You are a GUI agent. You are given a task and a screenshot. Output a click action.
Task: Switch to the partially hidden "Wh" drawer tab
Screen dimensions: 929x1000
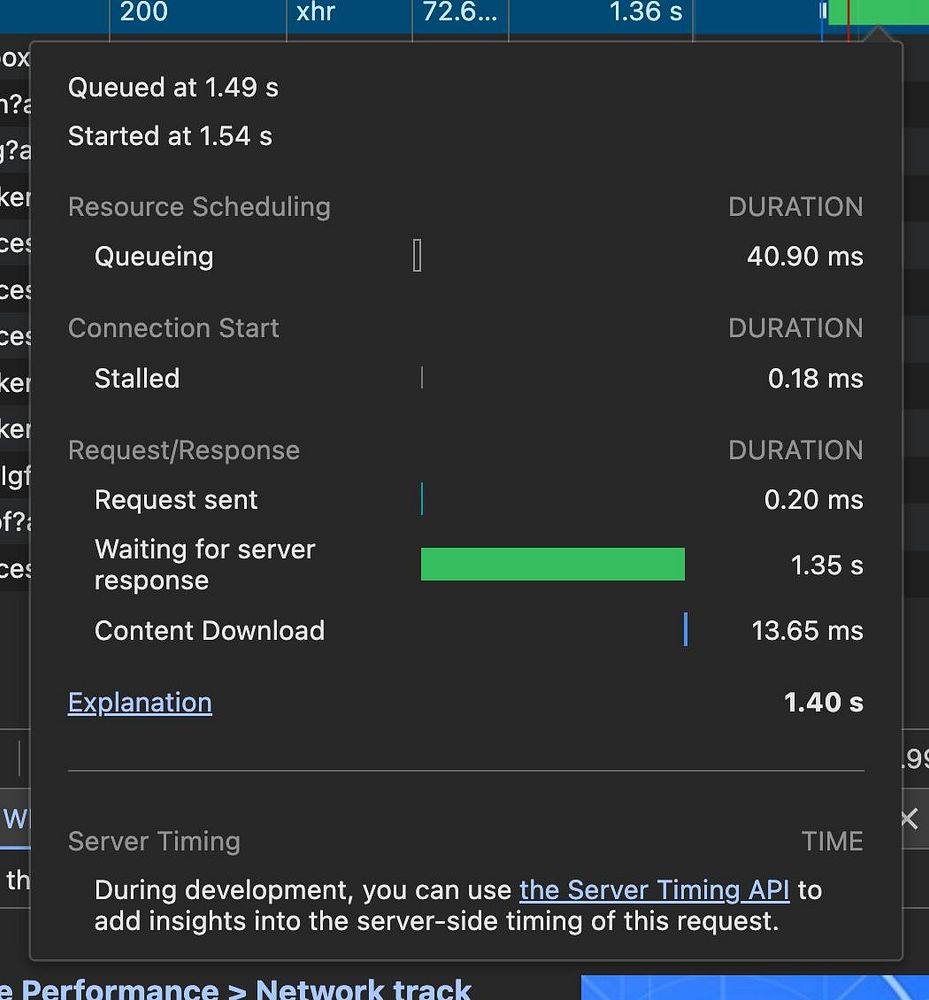click(x=15, y=820)
